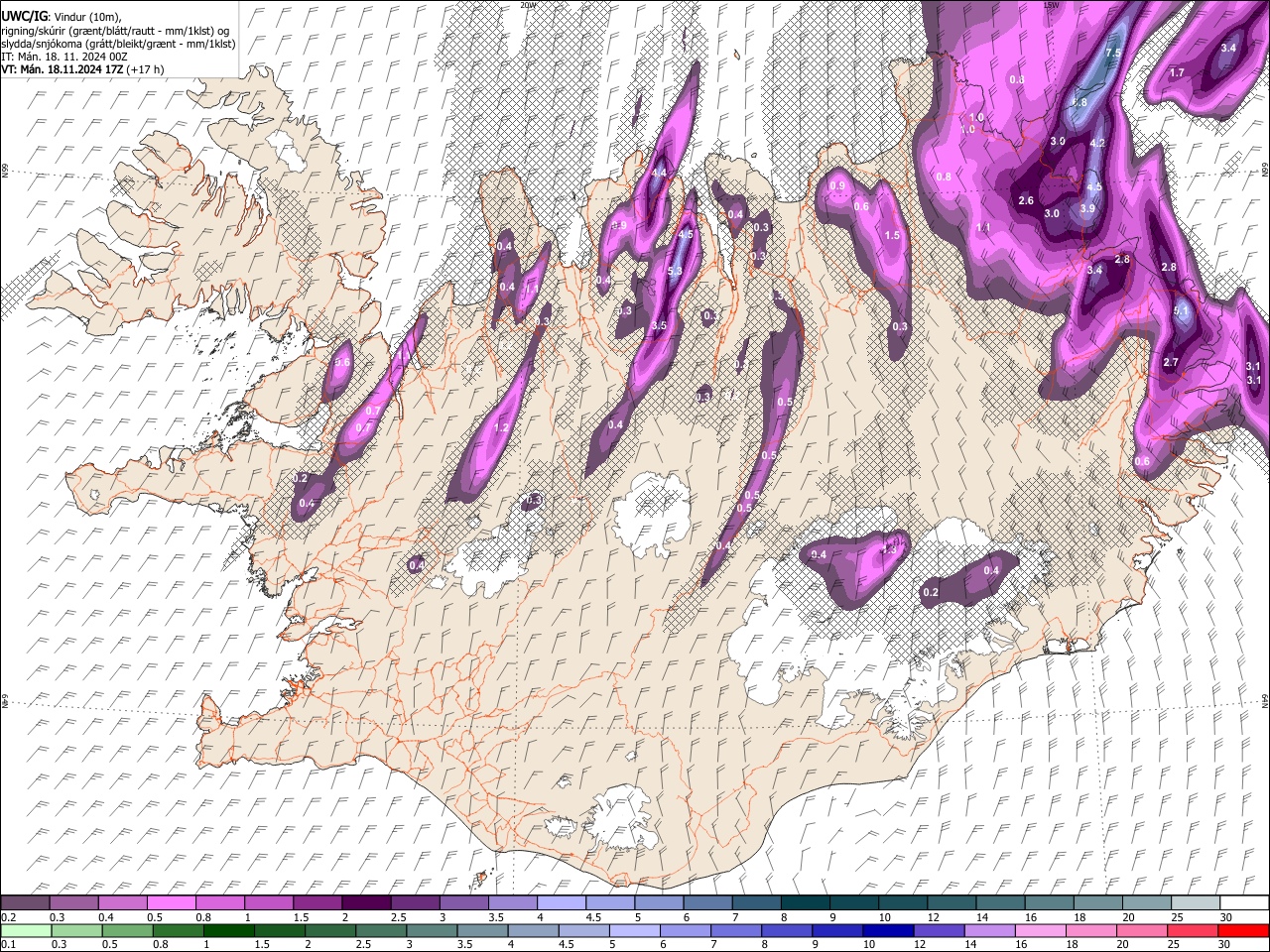This screenshot has width=1270, height=952.
Task: Click the 2.6 precipitation value on the map
Action: [1026, 201]
